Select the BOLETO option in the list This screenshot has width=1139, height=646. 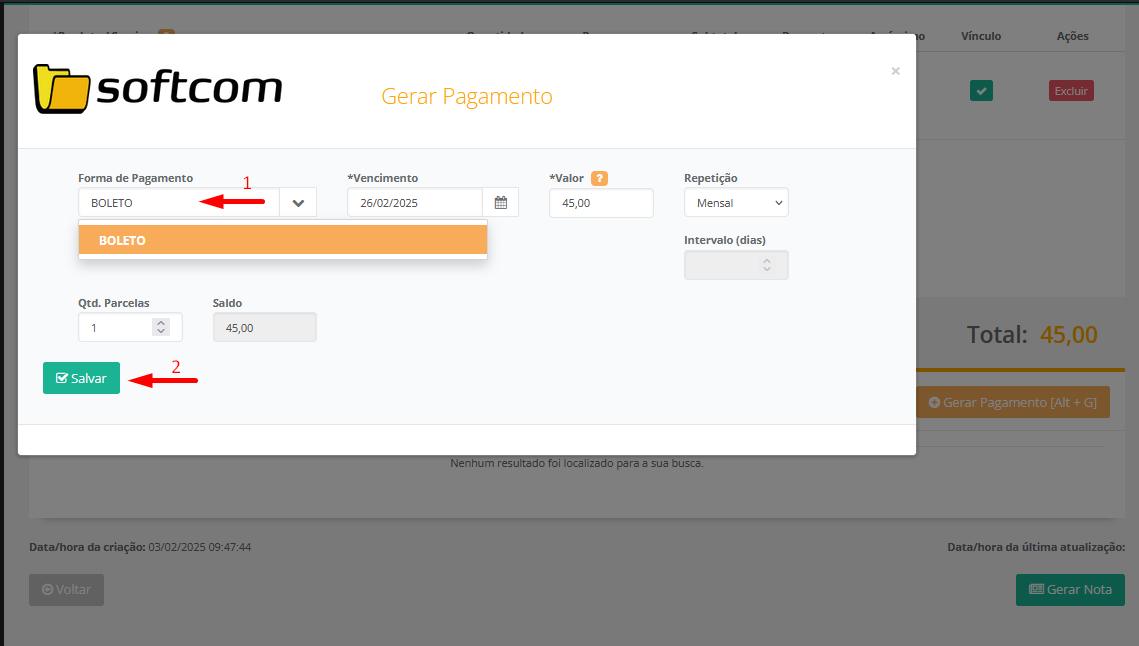point(282,240)
